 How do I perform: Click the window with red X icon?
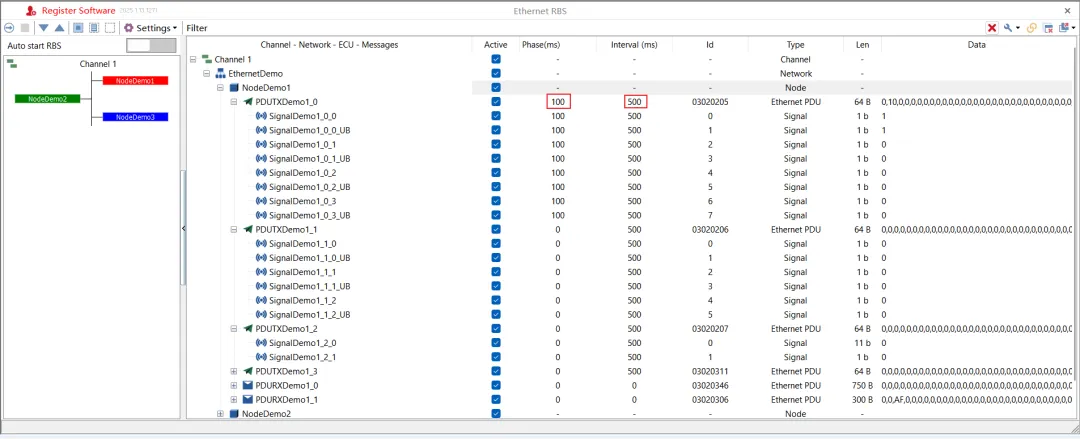[1048, 28]
